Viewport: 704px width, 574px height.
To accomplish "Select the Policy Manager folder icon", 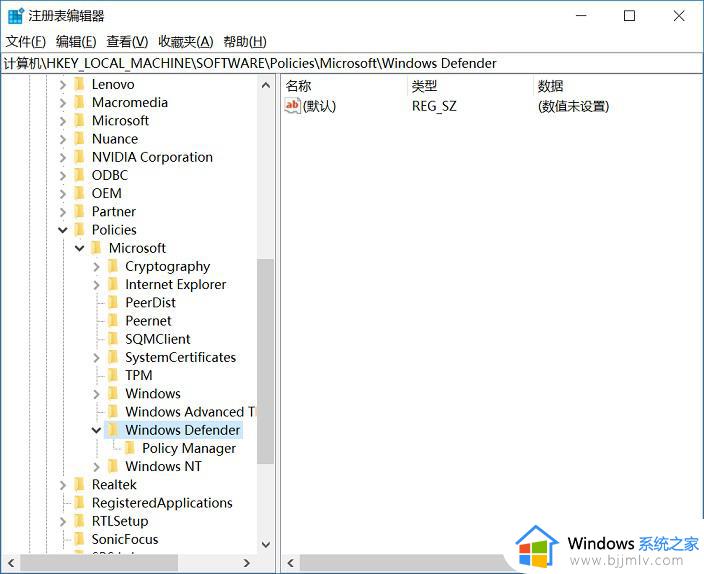I will coord(130,448).
